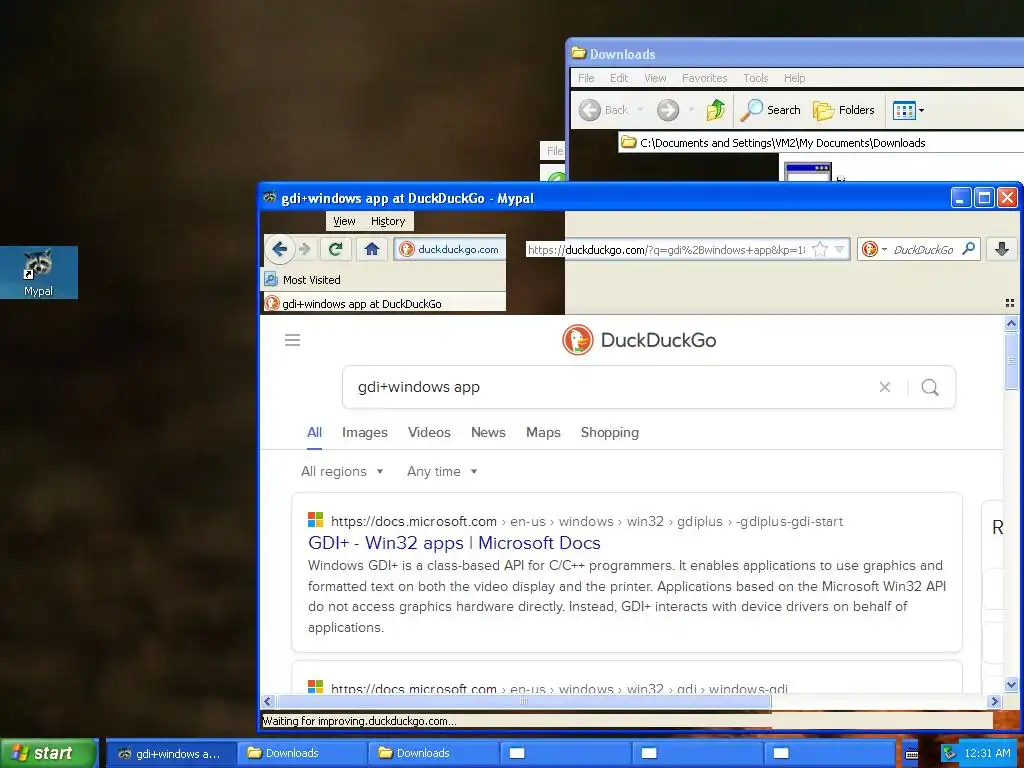
Task: Go back using Mypal's back arrow
Action: click(280, 249)
